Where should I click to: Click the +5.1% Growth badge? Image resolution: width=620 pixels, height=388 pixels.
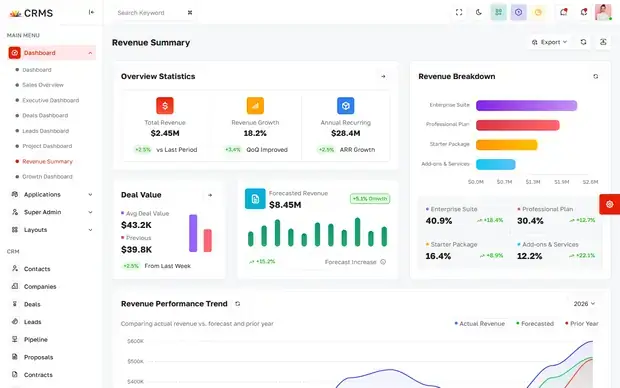click(370, 199)
